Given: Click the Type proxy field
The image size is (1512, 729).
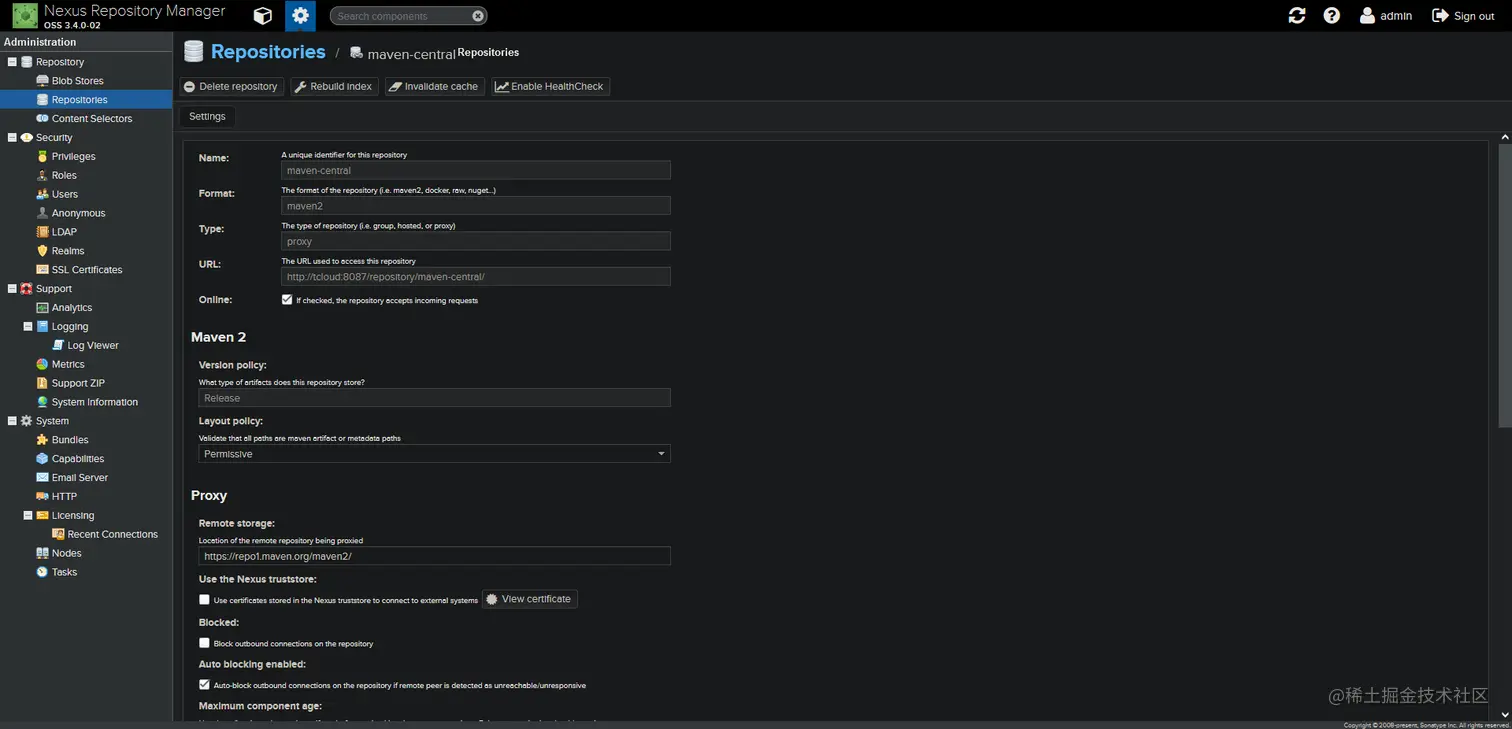Looking at the screenshot, I should 476,242.
